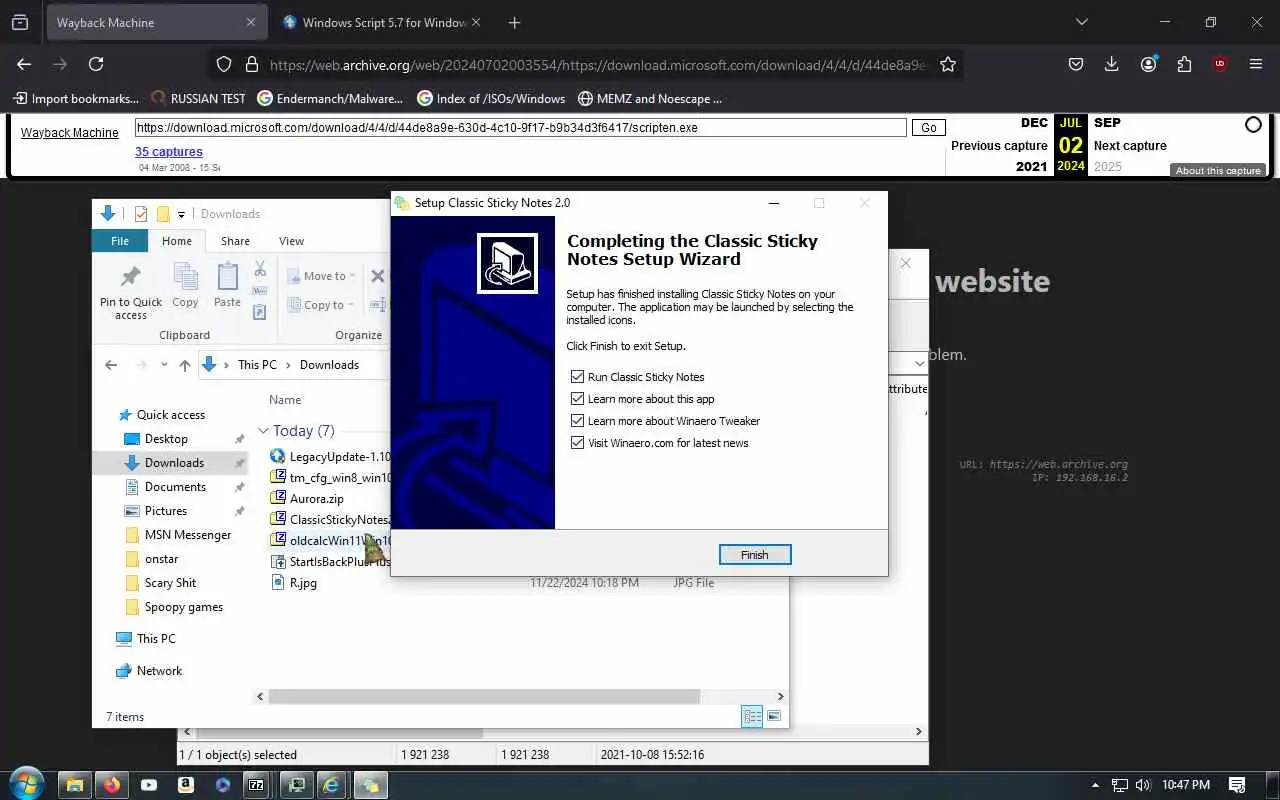Click the Wayback Machine Go button
The height and width of the screenshot is (800, 1280).
point(929,128)
